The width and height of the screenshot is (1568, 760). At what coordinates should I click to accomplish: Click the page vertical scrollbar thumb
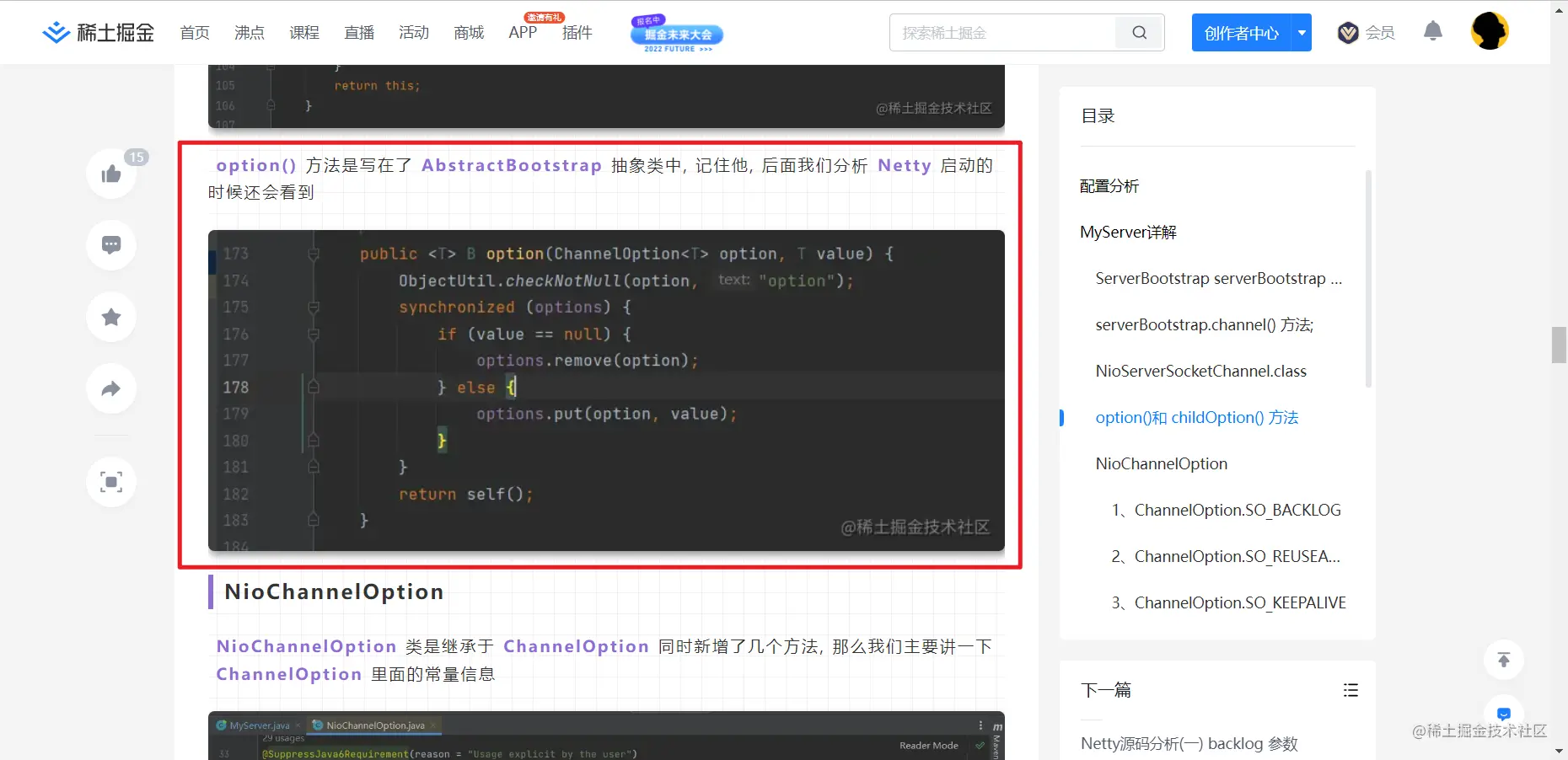(x=1559, y=345)
